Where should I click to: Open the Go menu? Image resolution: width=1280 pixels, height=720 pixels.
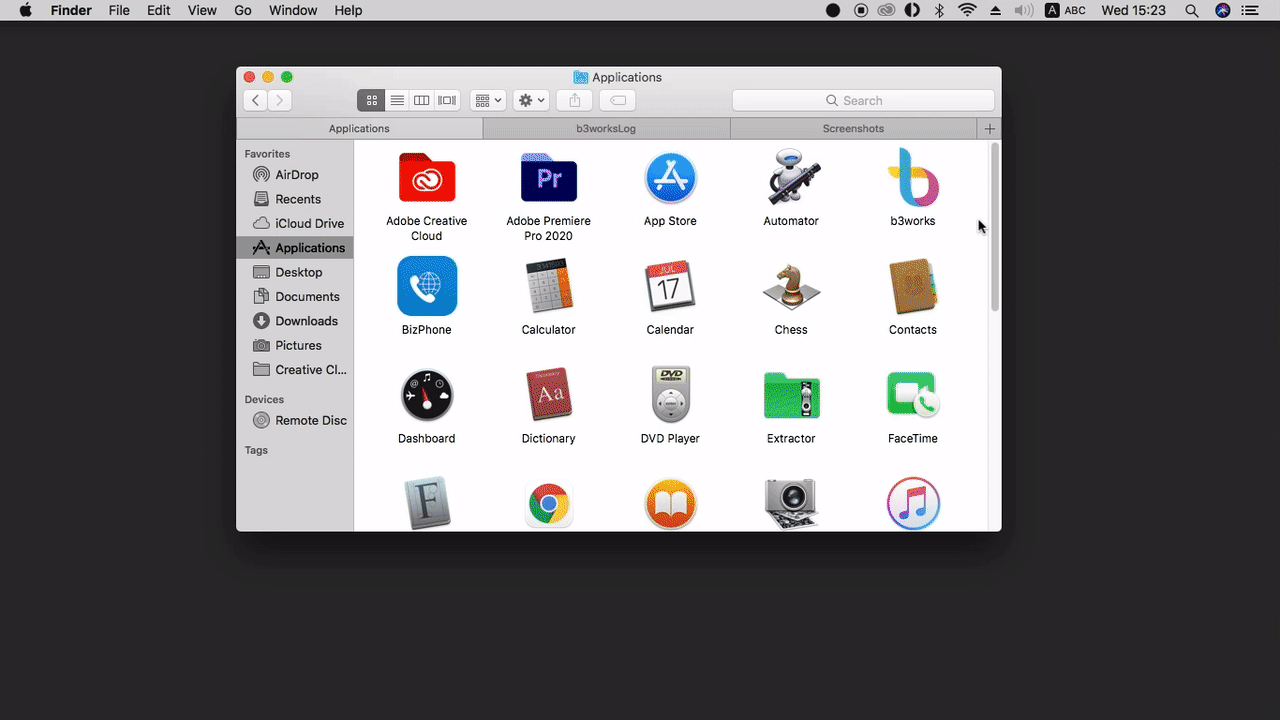[243, 10]
